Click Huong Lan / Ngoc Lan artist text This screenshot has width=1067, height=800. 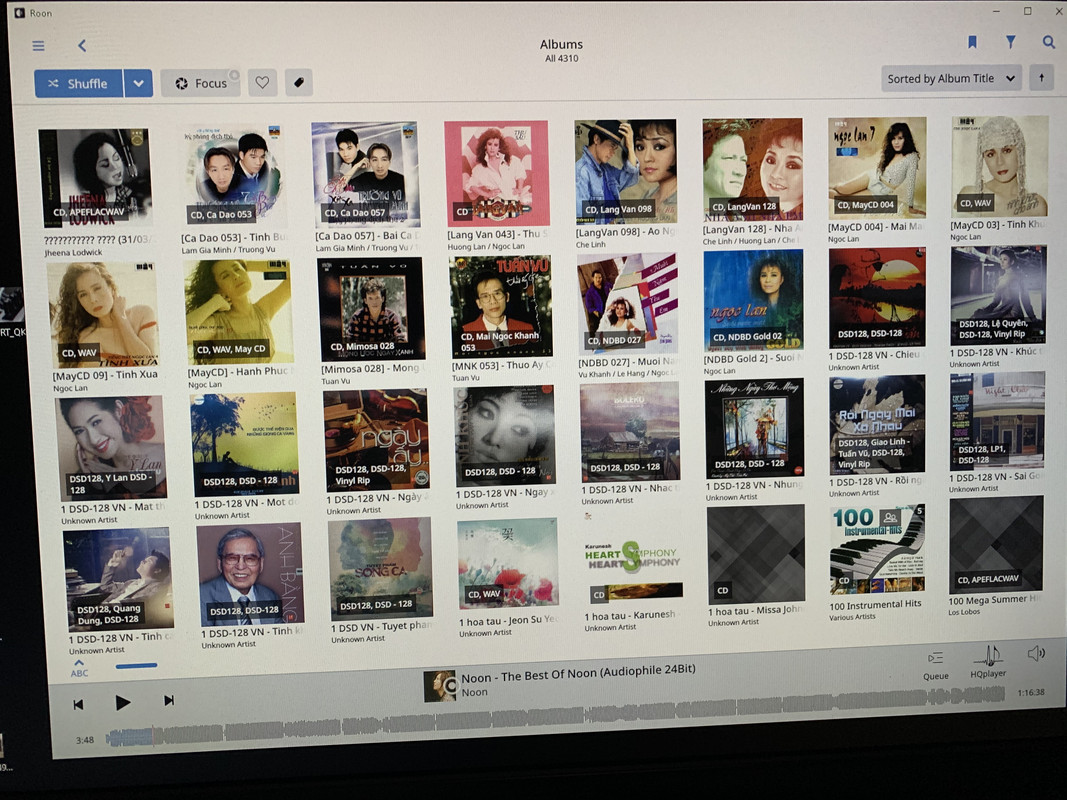pyautogui.click(x=486, y=246)
